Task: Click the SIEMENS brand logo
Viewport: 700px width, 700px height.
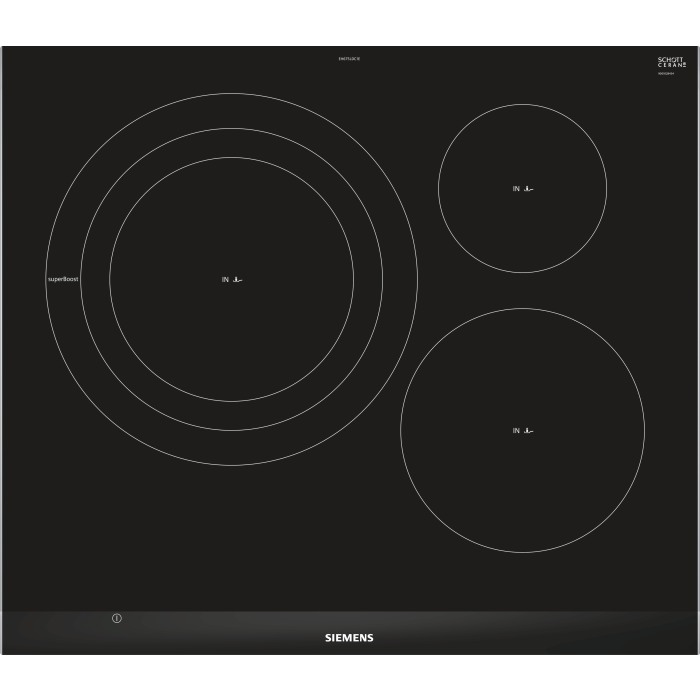Action: [349, 637]
